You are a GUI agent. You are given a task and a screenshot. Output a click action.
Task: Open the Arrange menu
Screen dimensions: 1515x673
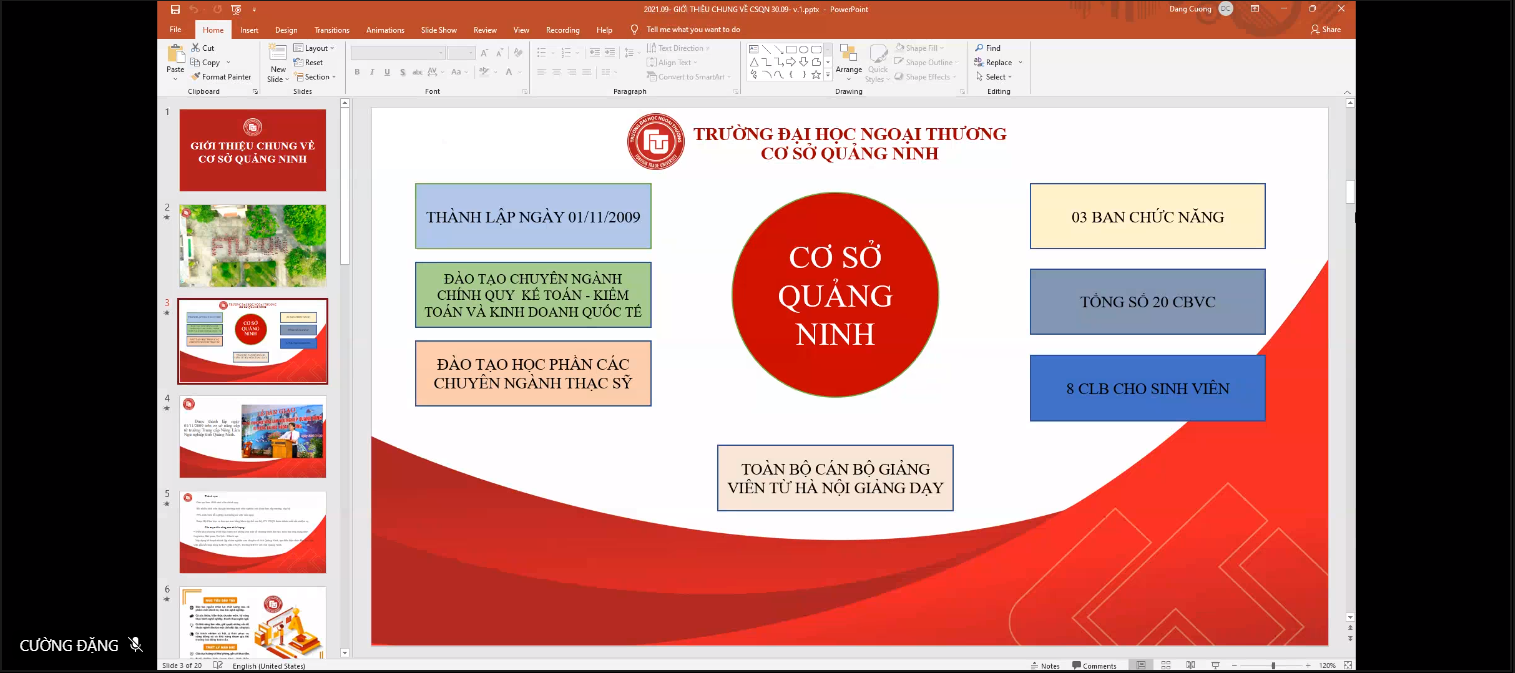click(848, 62)
